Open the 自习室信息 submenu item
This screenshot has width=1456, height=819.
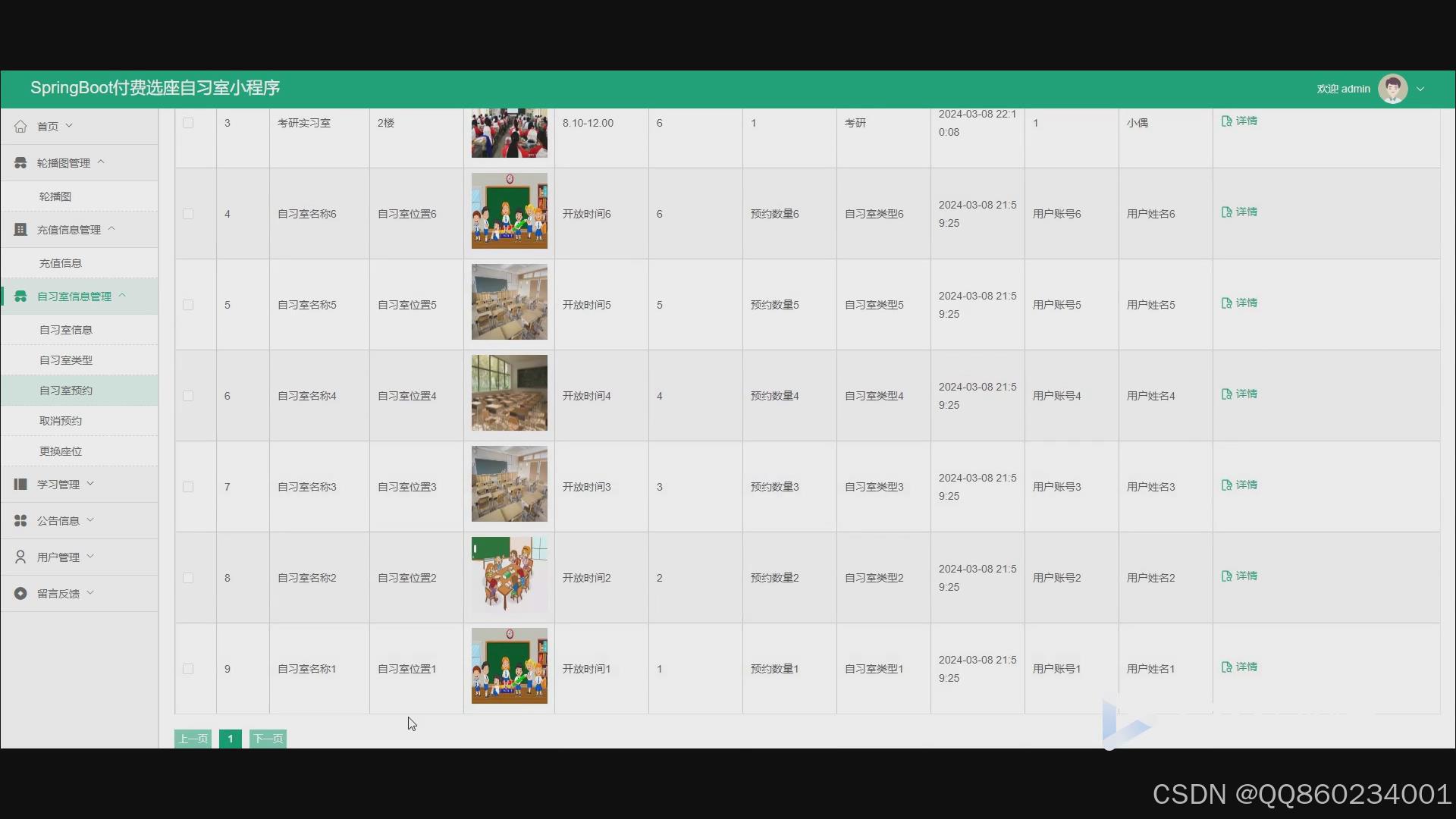point(80,330)
